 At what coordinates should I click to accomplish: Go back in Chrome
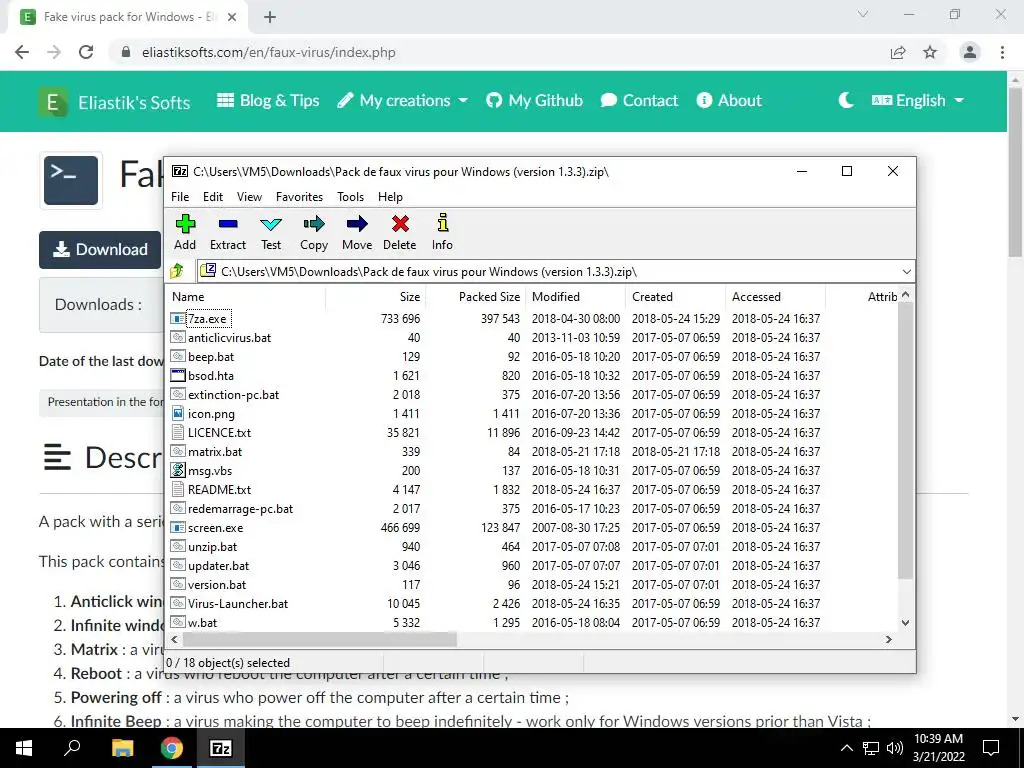22,52
